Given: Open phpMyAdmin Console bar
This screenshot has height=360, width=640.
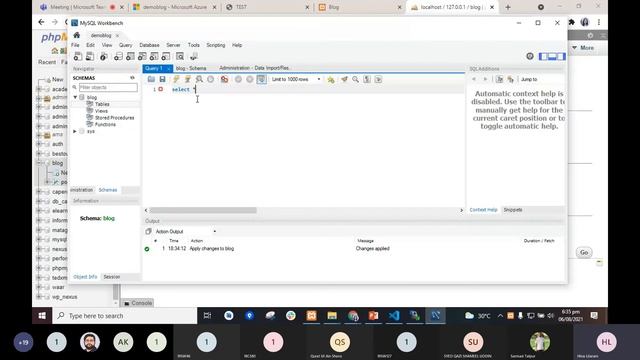Looking at the screenshot, I should click(x=138, y=303).
